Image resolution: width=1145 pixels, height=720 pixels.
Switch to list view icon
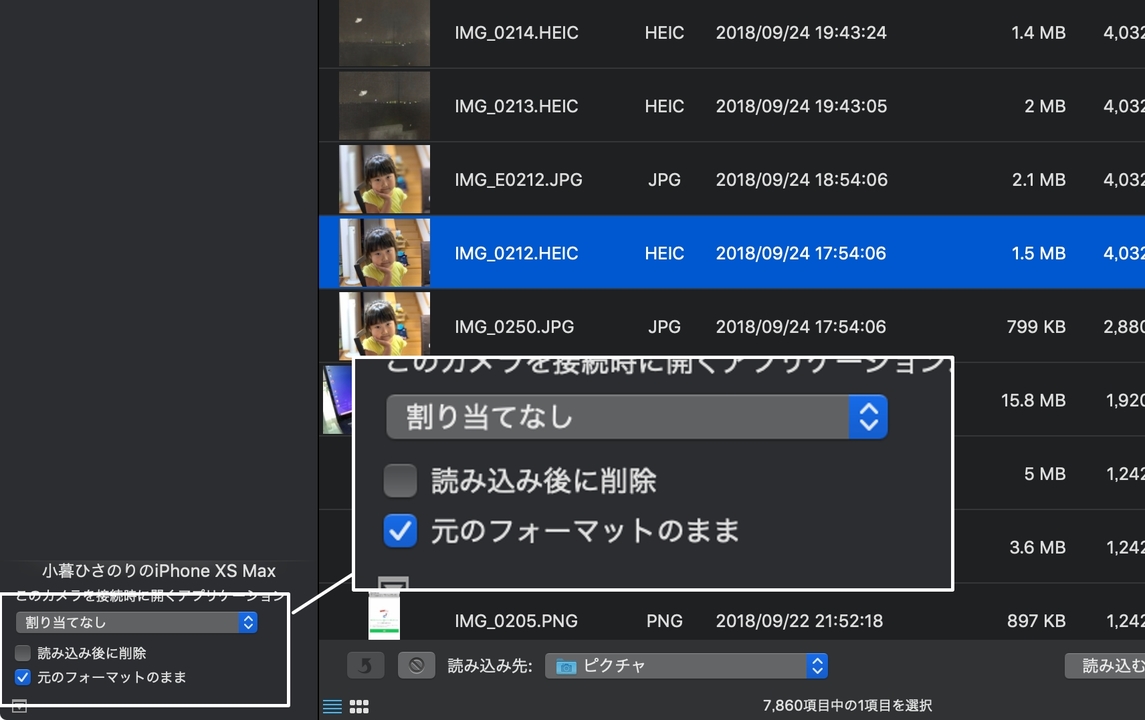332,706
